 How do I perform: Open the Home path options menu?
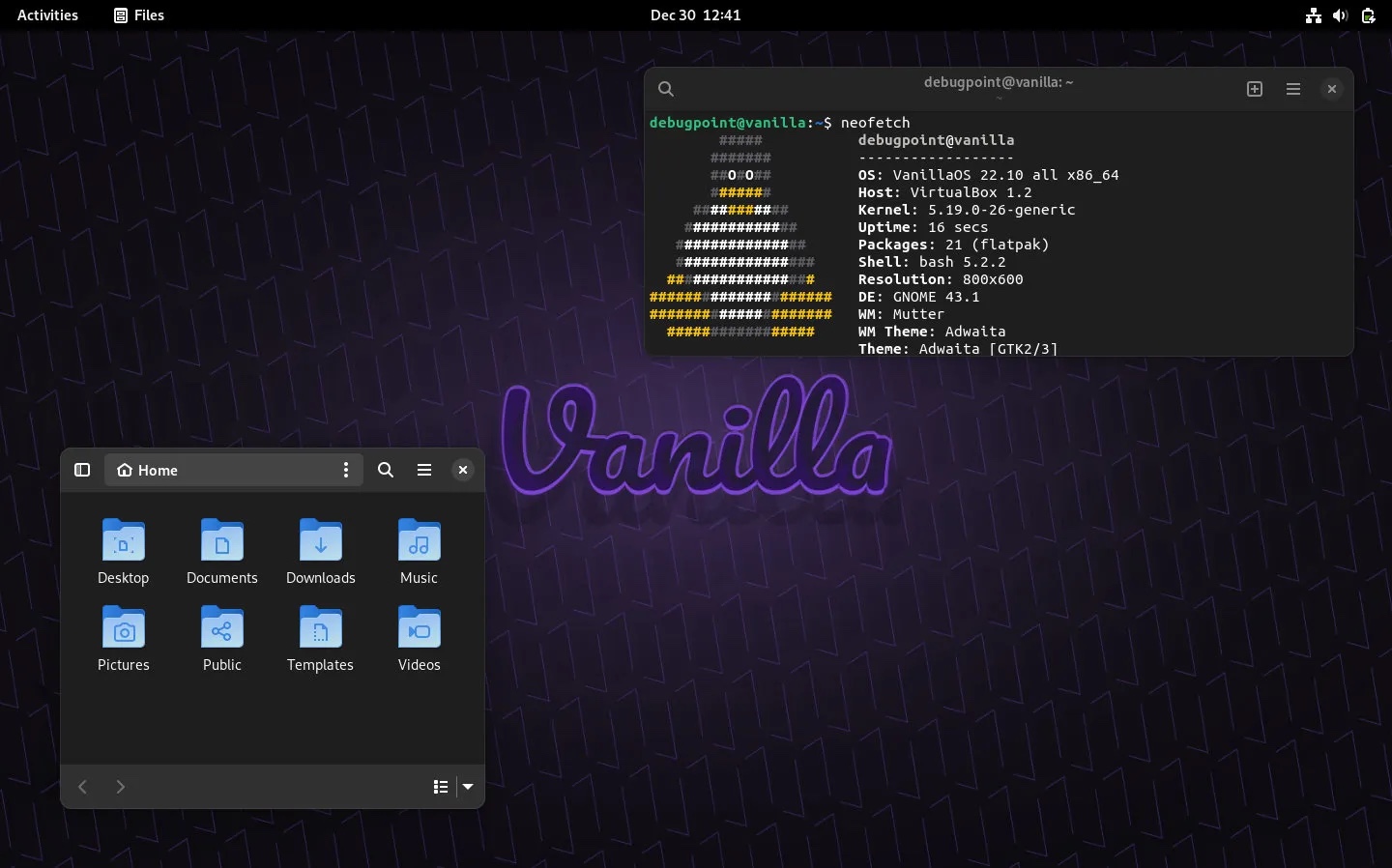click(x=345, y=471)
